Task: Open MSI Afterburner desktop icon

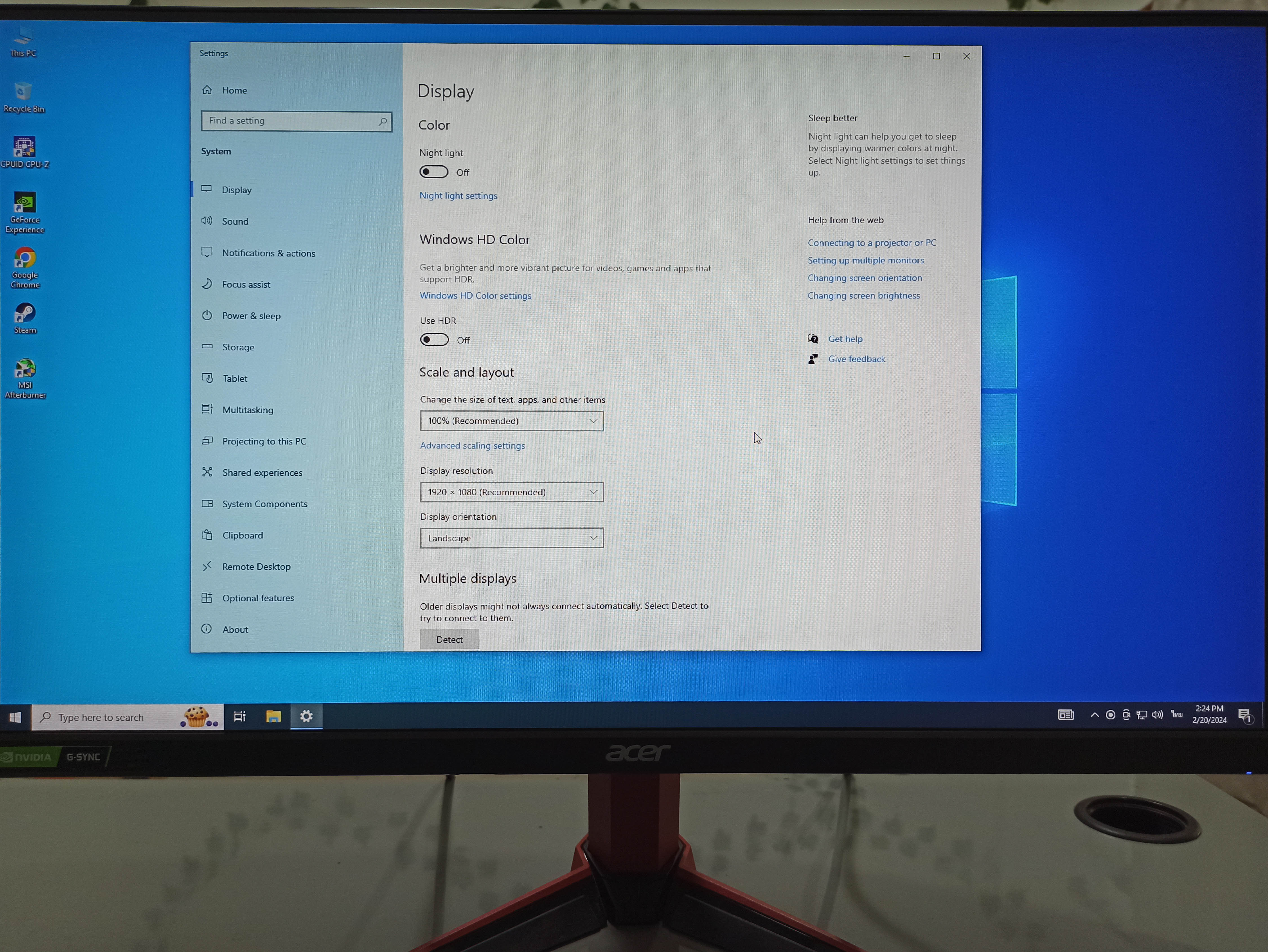Action: click(25, 379)
